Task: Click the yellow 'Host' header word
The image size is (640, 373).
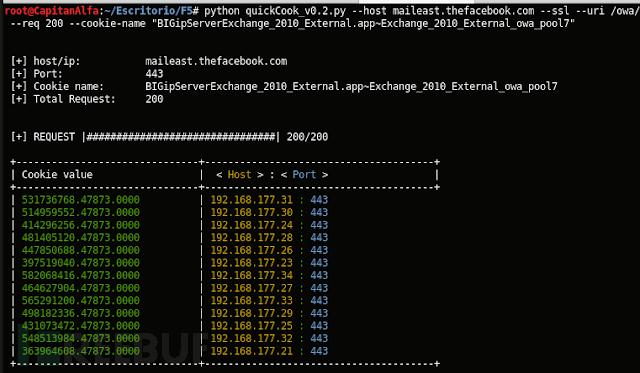Action: click(239, 175)
